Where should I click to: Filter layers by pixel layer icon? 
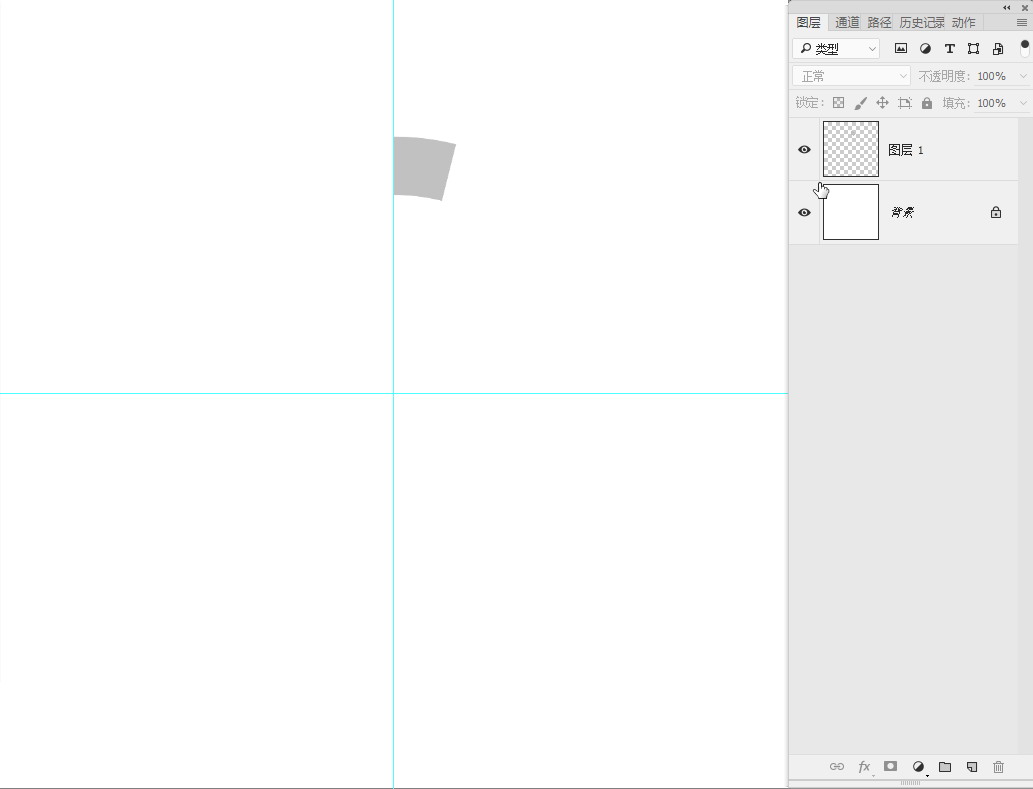click(x=901, y=48)
